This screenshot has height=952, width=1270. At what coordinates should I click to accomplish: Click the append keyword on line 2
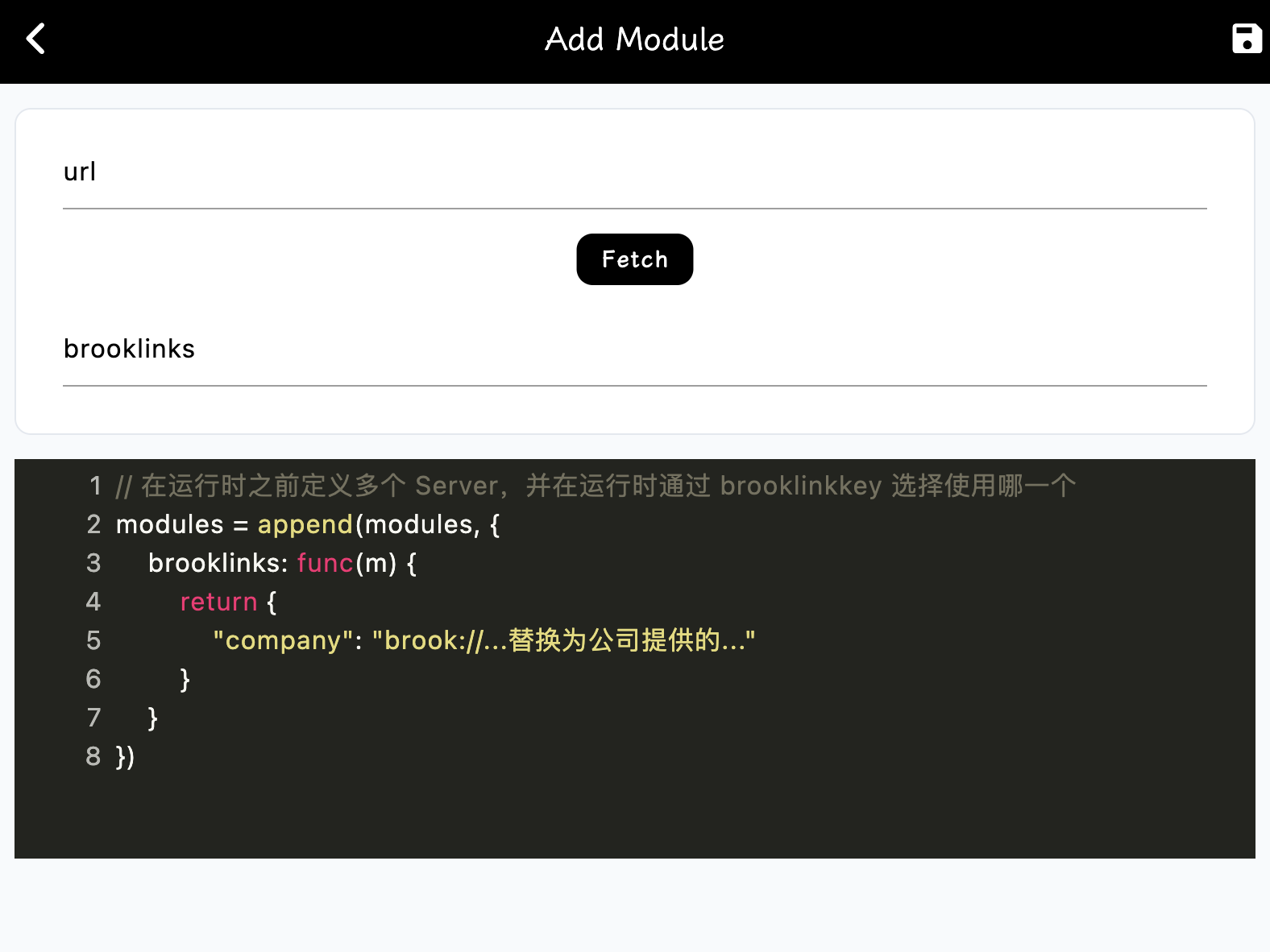point(305,524)
